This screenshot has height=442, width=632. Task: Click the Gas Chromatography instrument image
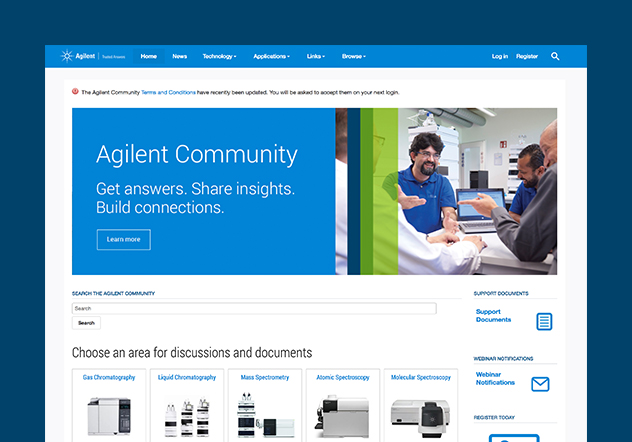click(109, 417)
